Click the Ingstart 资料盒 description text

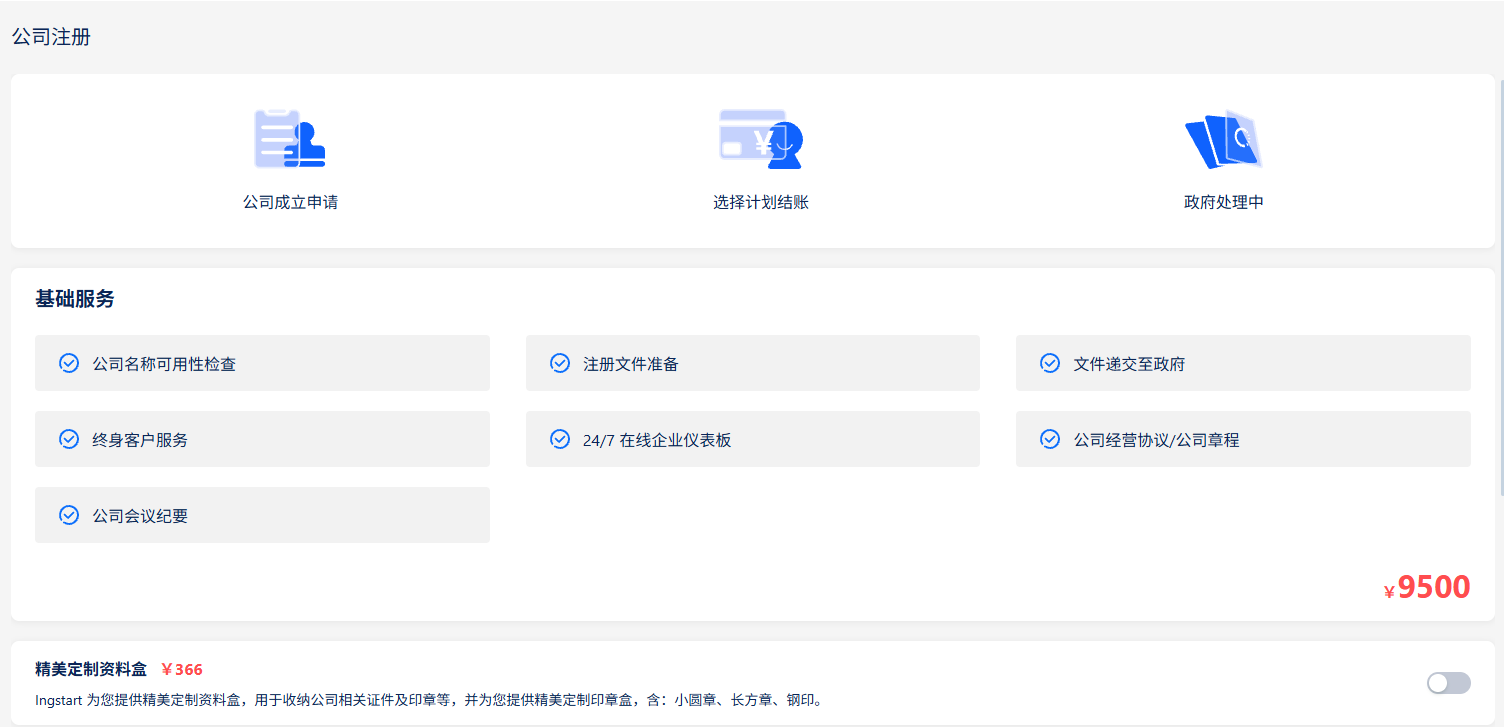pyautogui.click(x=429, y=700)
